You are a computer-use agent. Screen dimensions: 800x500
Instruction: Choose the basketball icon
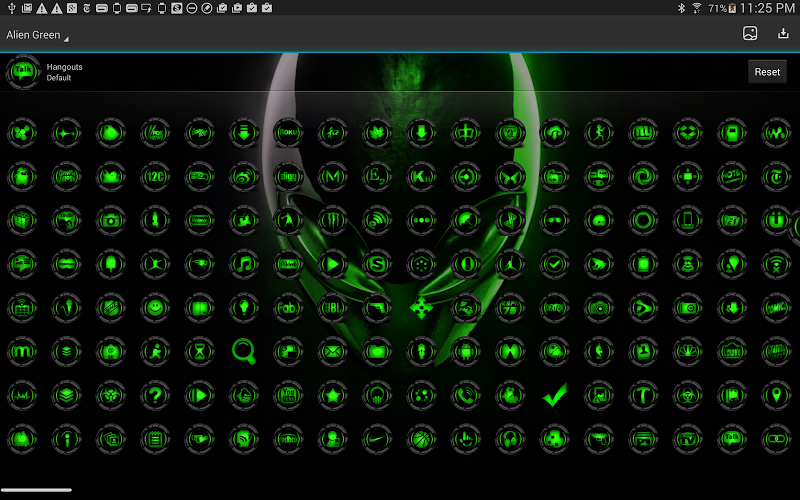click(x=421, y=439)
